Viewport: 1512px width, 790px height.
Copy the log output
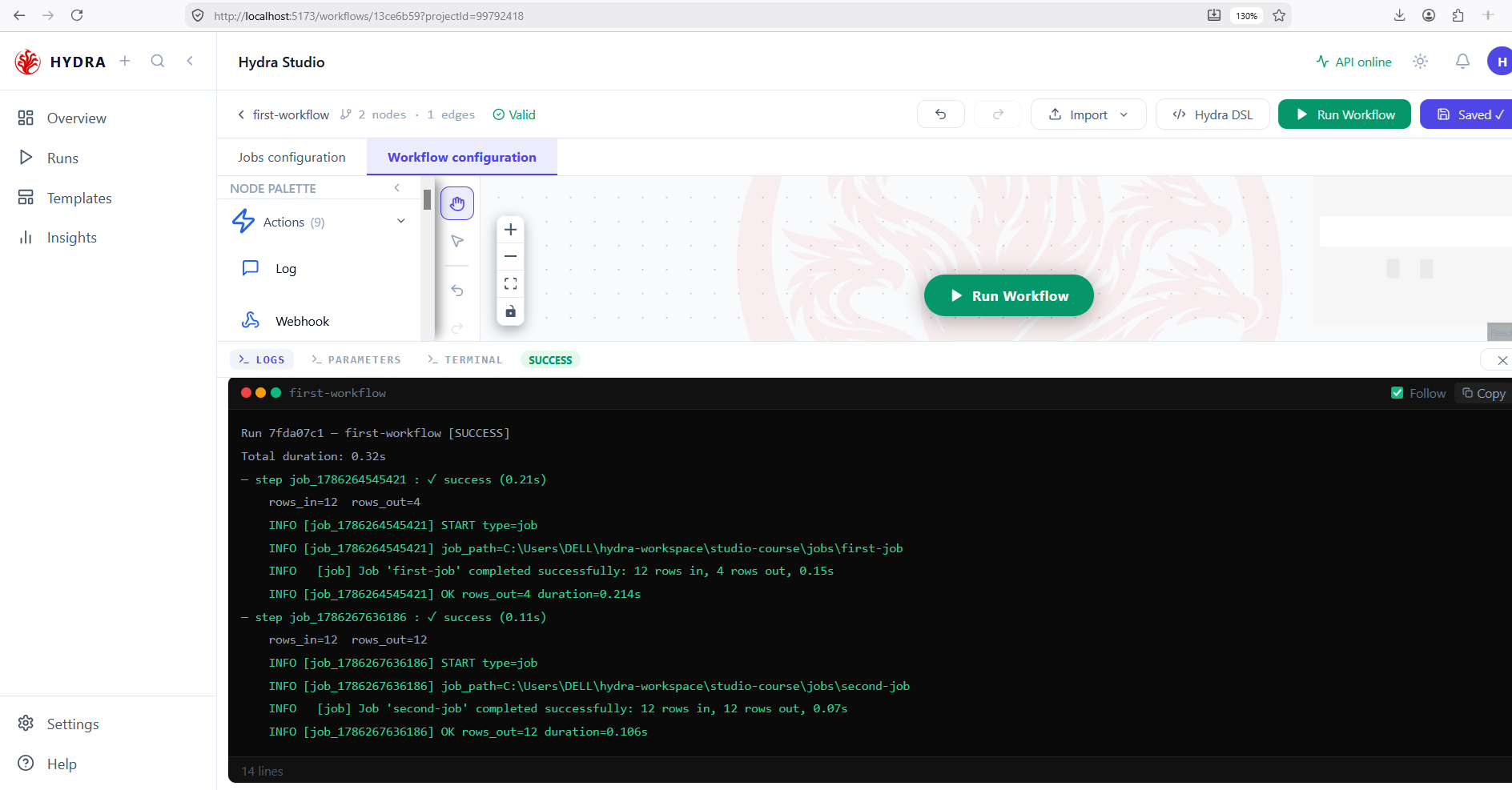point(1483,393)
